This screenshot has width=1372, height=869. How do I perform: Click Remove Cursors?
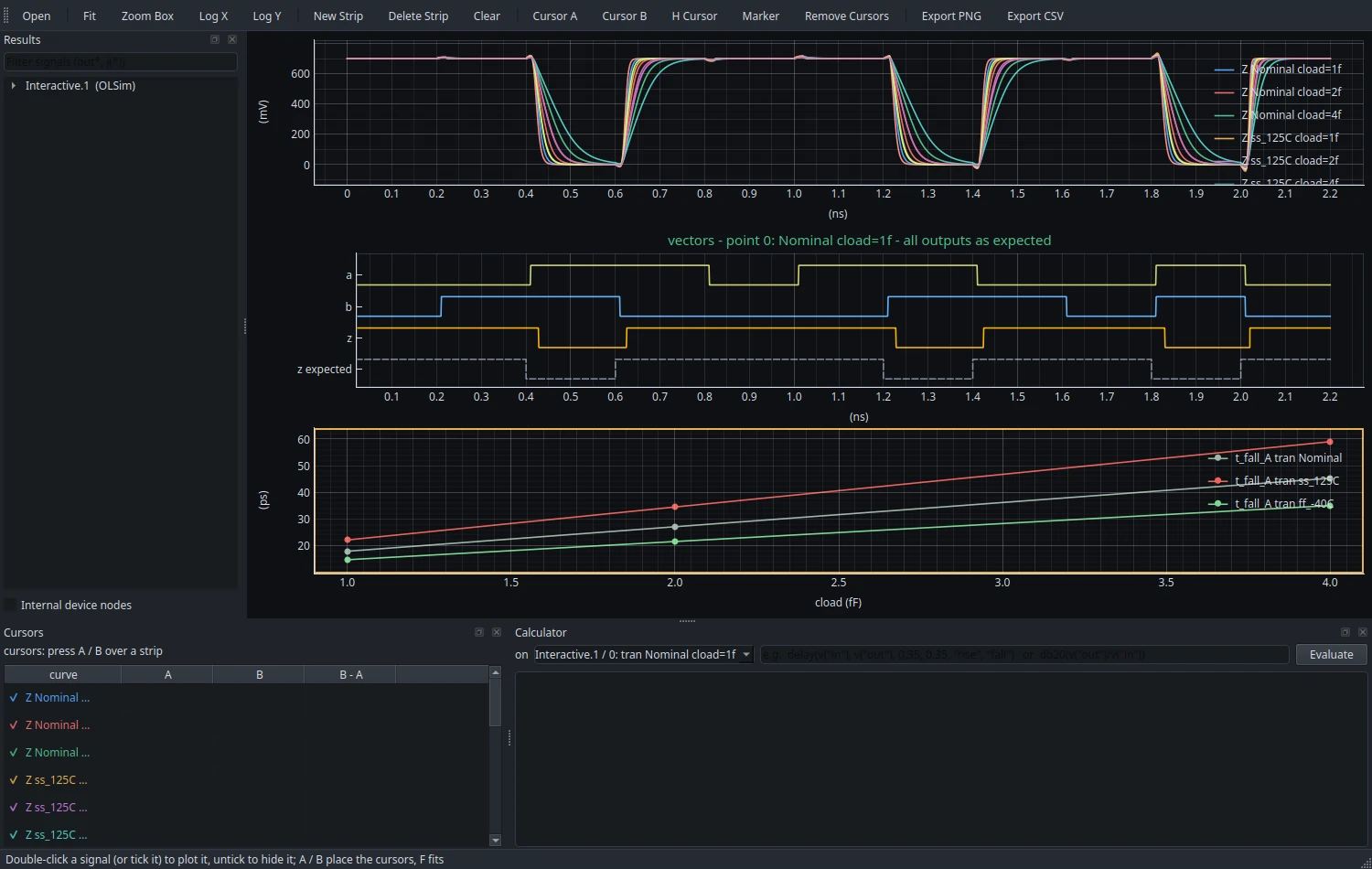(x=847, y=16)
